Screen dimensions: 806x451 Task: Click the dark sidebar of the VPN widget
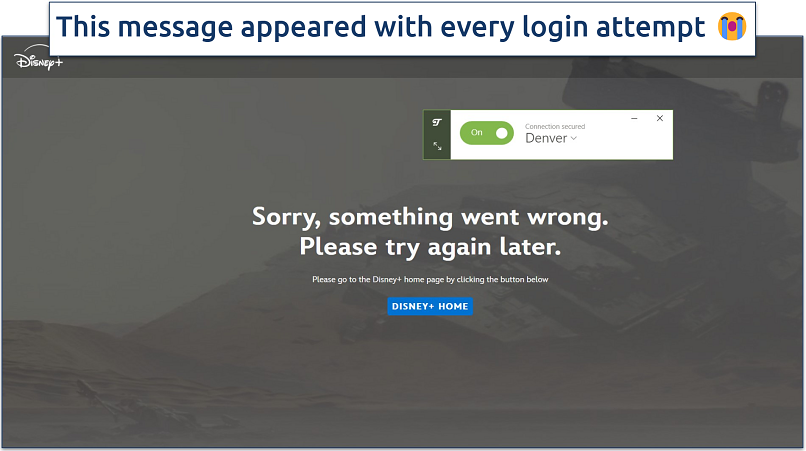click(437, 135)
